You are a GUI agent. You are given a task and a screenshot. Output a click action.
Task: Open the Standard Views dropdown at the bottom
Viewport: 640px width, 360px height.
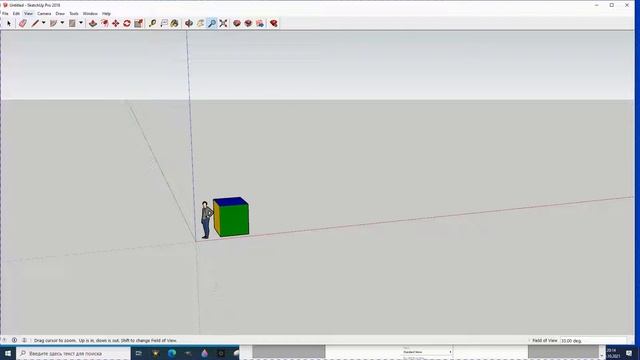pyautogui.click(x=427, y=352)
